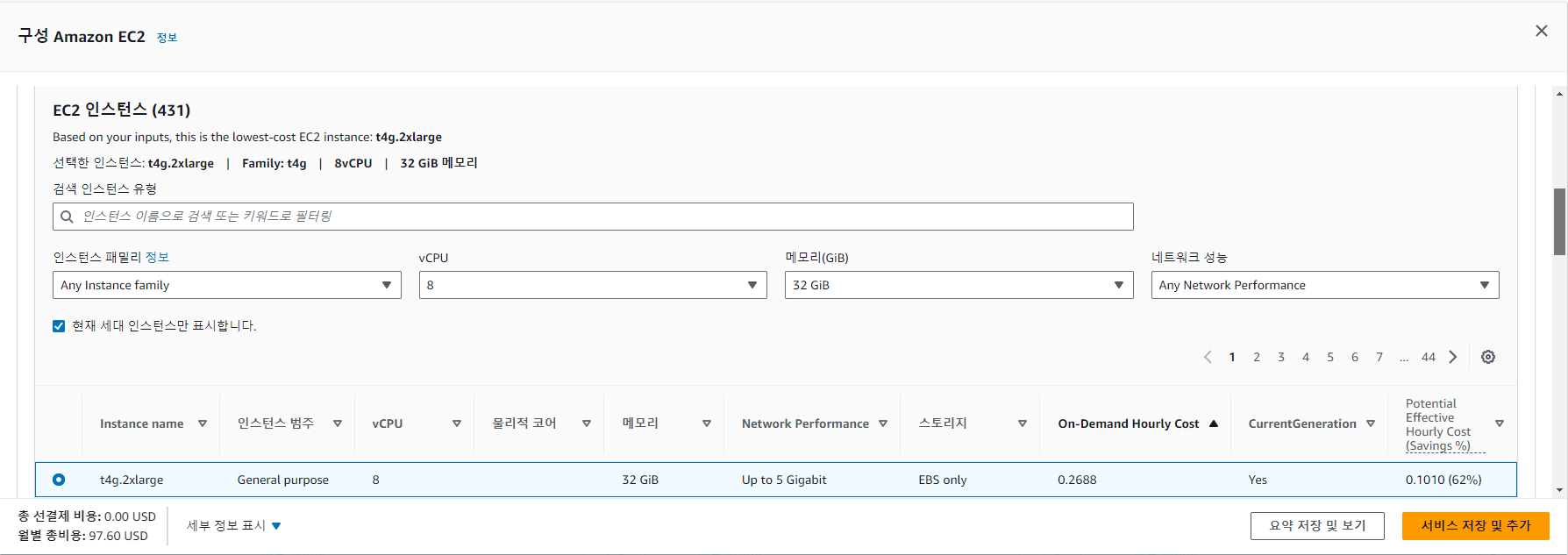Click the General purpose cell
The height and width of the screenshot is (555, 1568).
[x=282, y=480]
